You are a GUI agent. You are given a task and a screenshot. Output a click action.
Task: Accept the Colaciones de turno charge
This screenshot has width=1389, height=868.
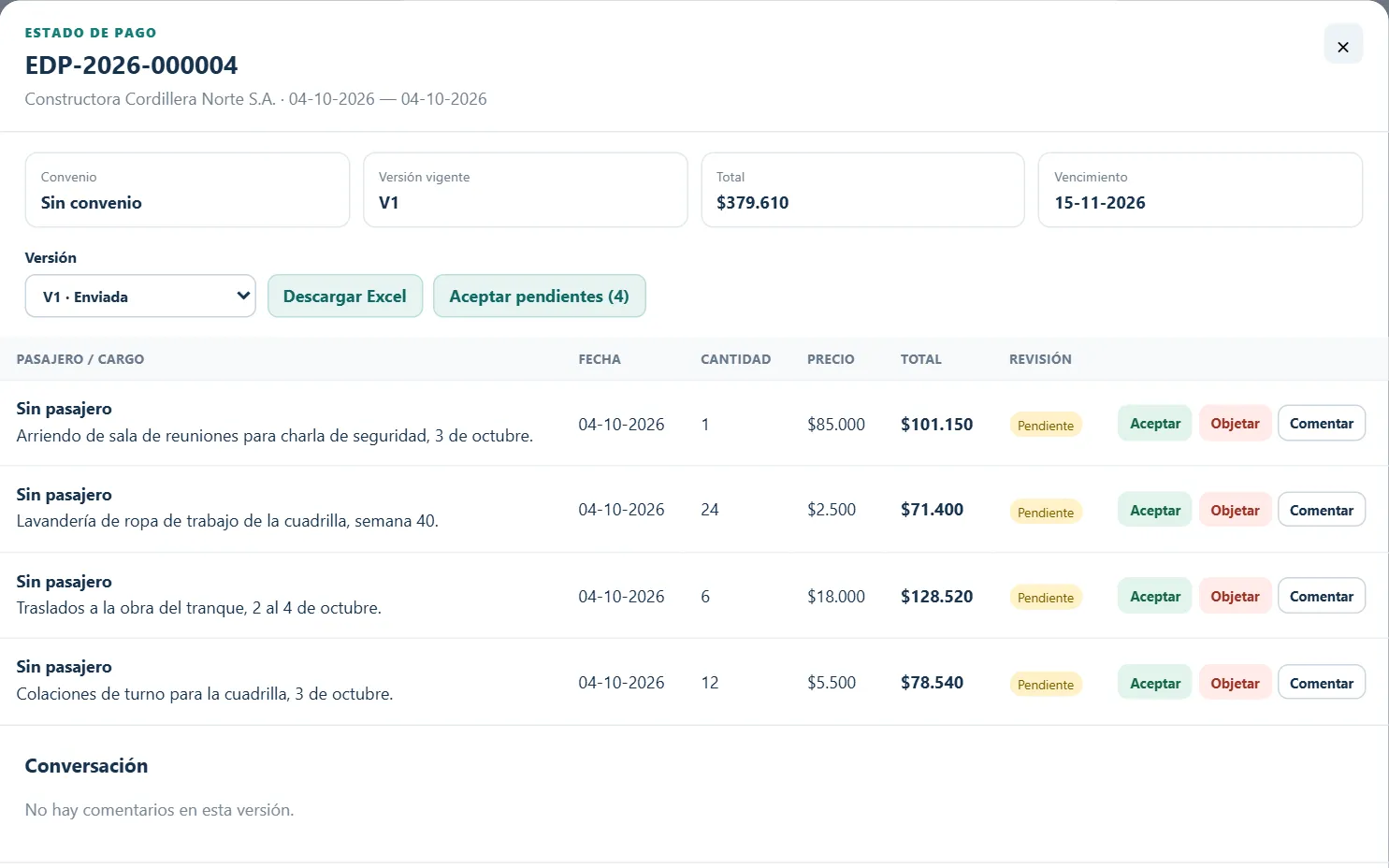[1155, 683]
